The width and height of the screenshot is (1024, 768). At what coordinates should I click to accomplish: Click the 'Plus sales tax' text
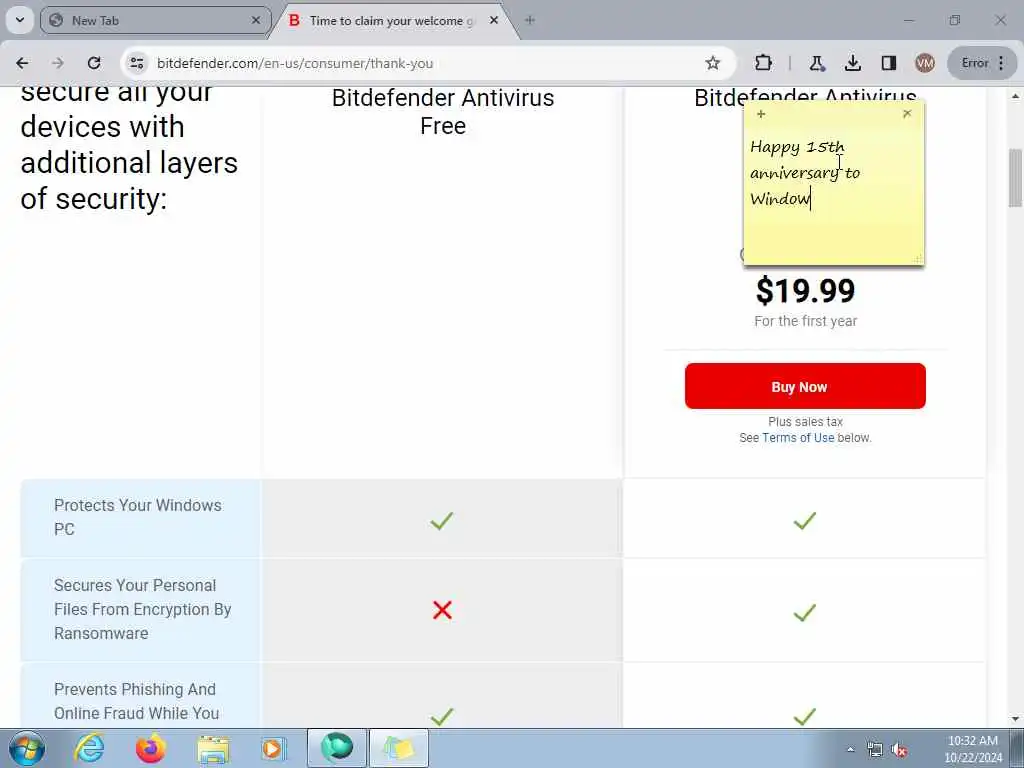805,422
